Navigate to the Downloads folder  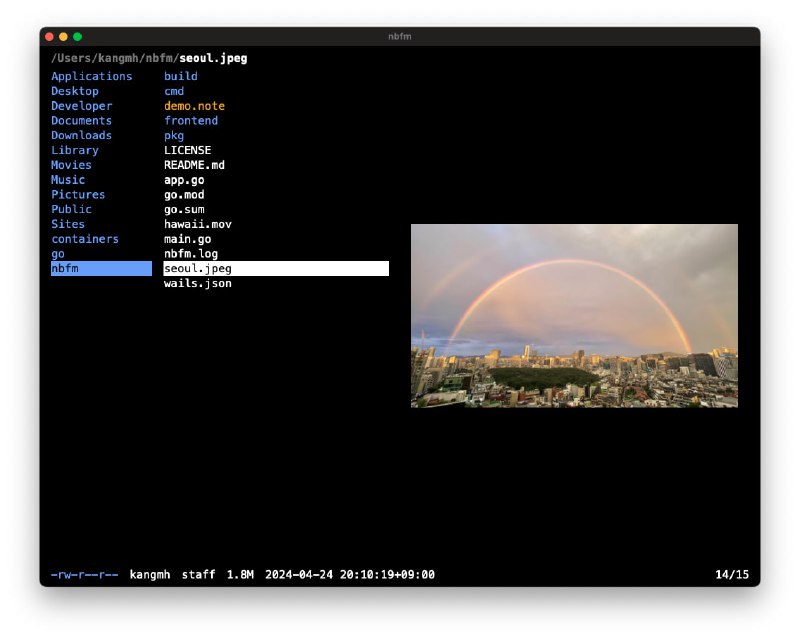(81, 135)
